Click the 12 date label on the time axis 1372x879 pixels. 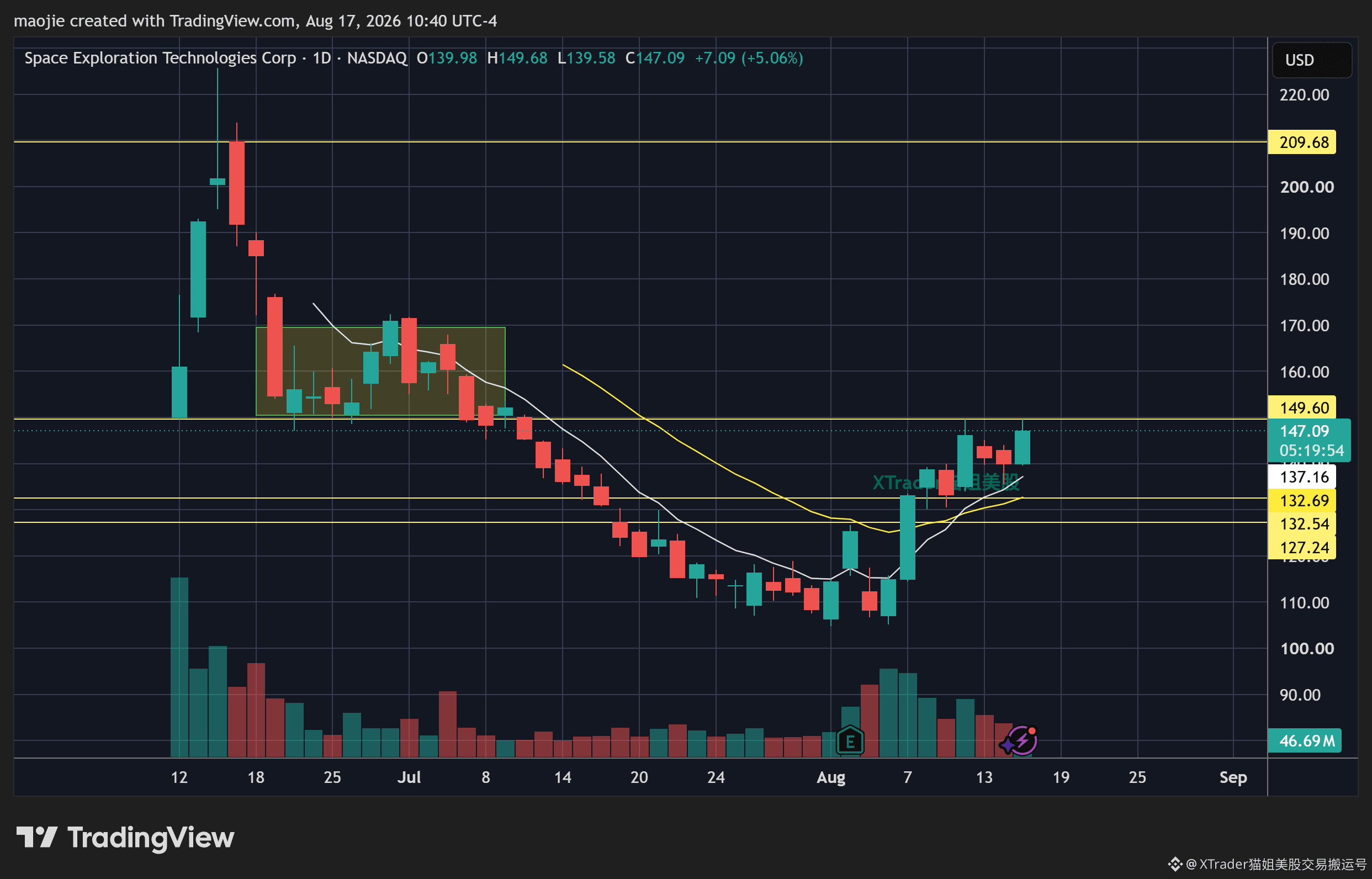point(179,777)
